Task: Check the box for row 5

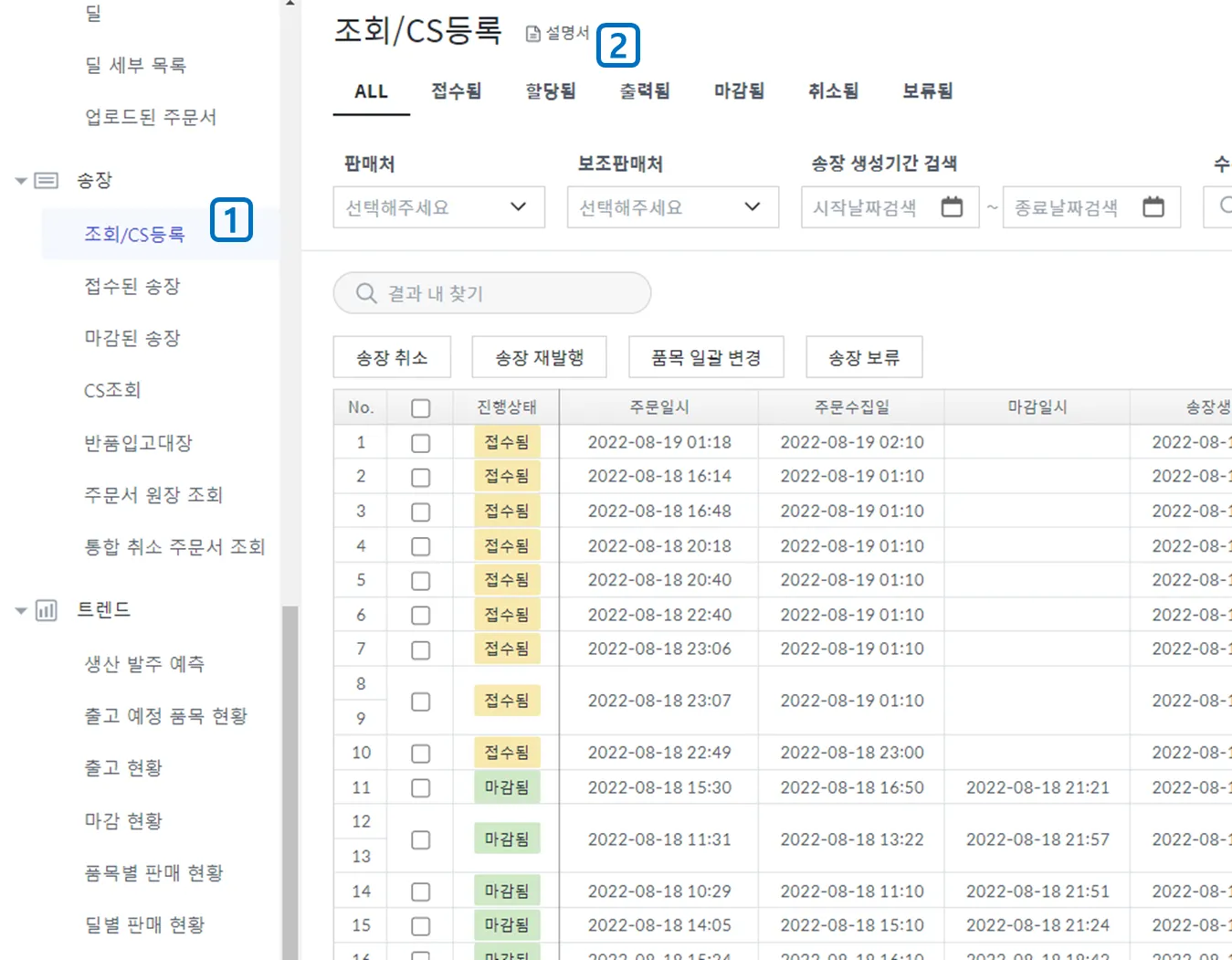Action: (x=421, y=581)
